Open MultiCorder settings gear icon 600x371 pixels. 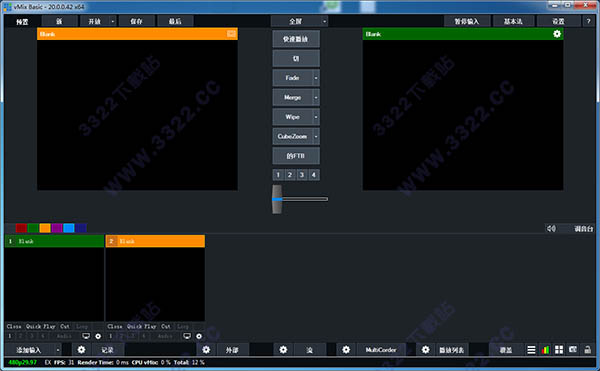(346, 350)
